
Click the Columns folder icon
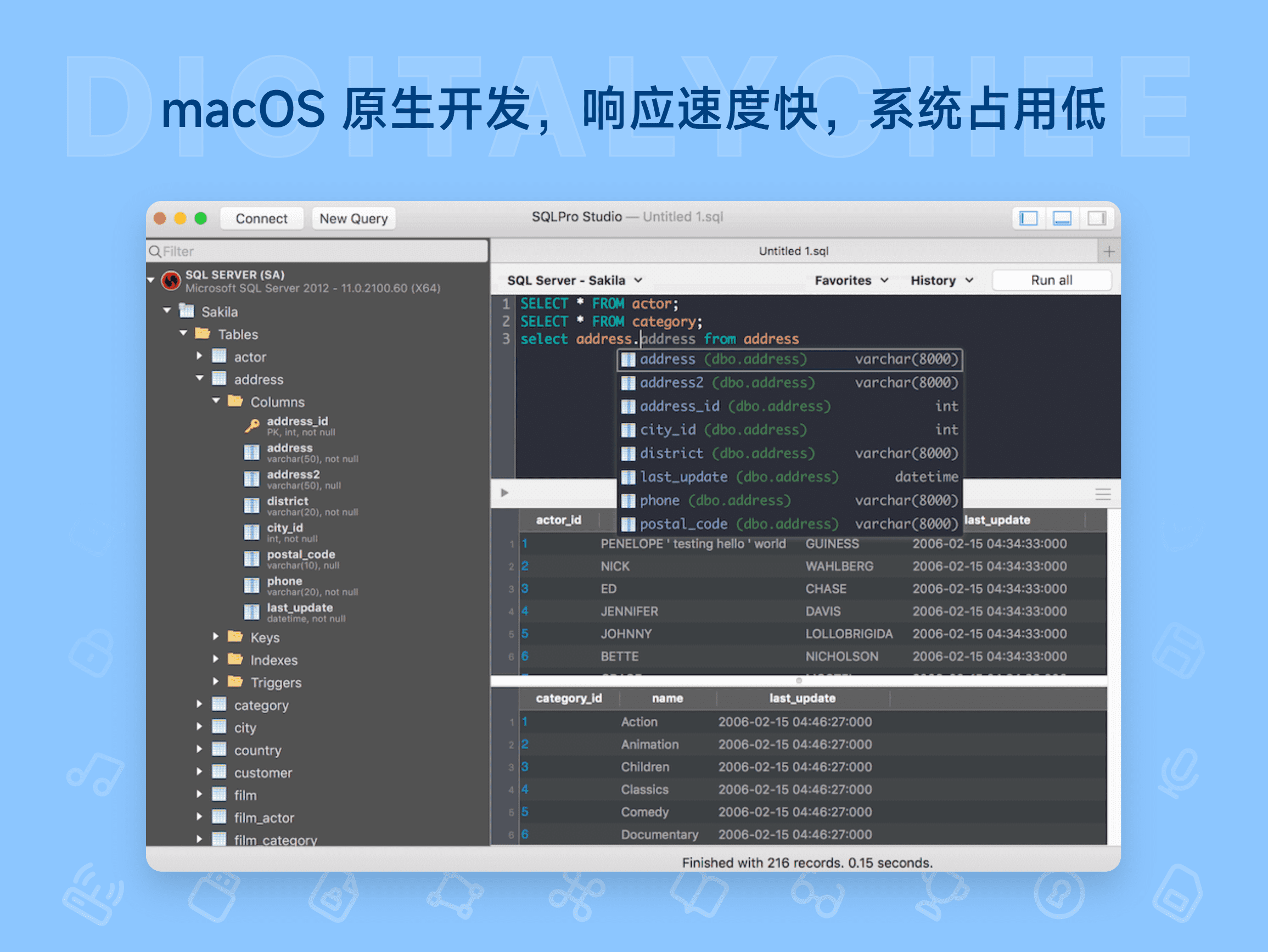(x=235, y=401)
